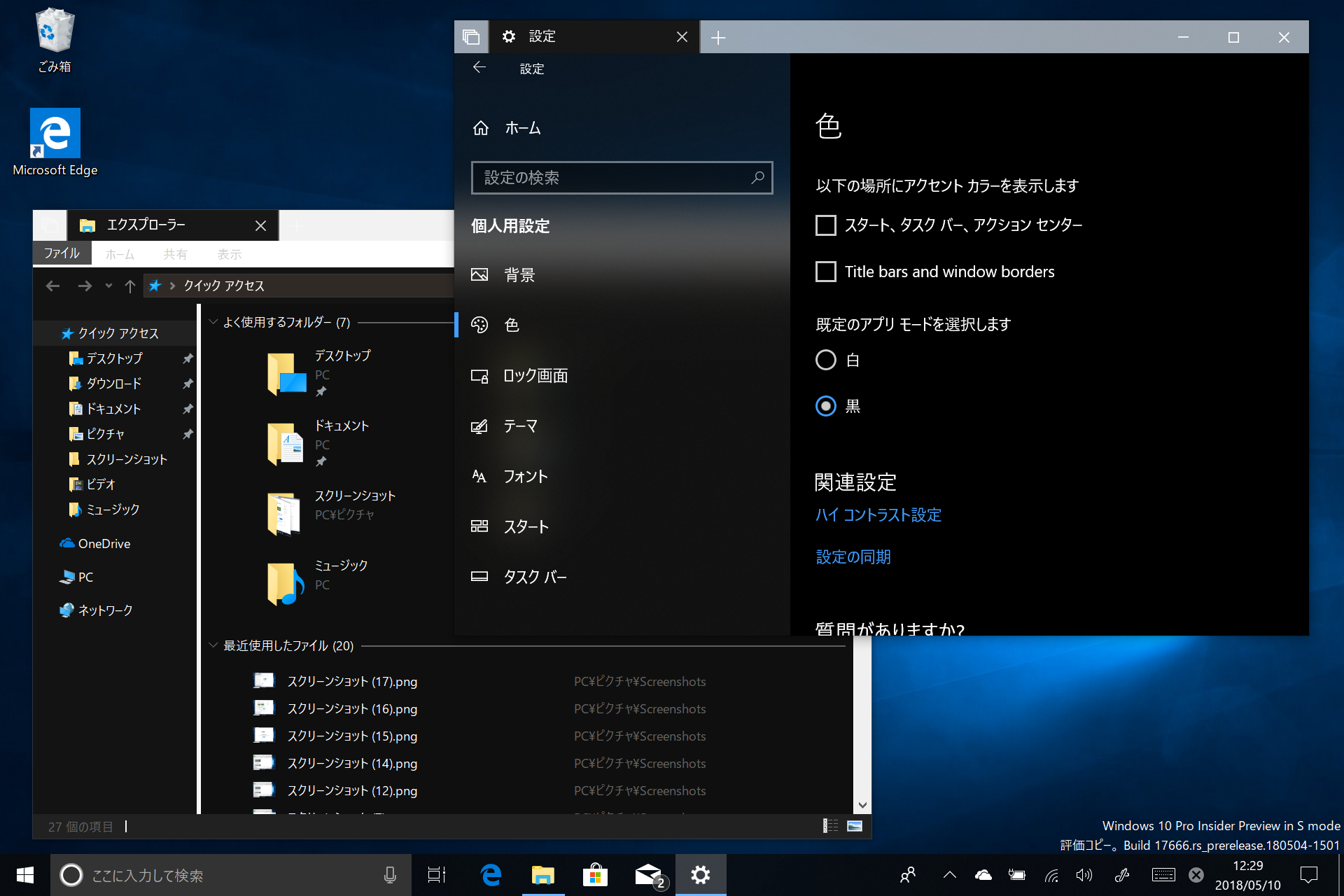Click the large icons view button in Explorer status bar
This screenshot has height=896, width=1344.
pos(855,826)
